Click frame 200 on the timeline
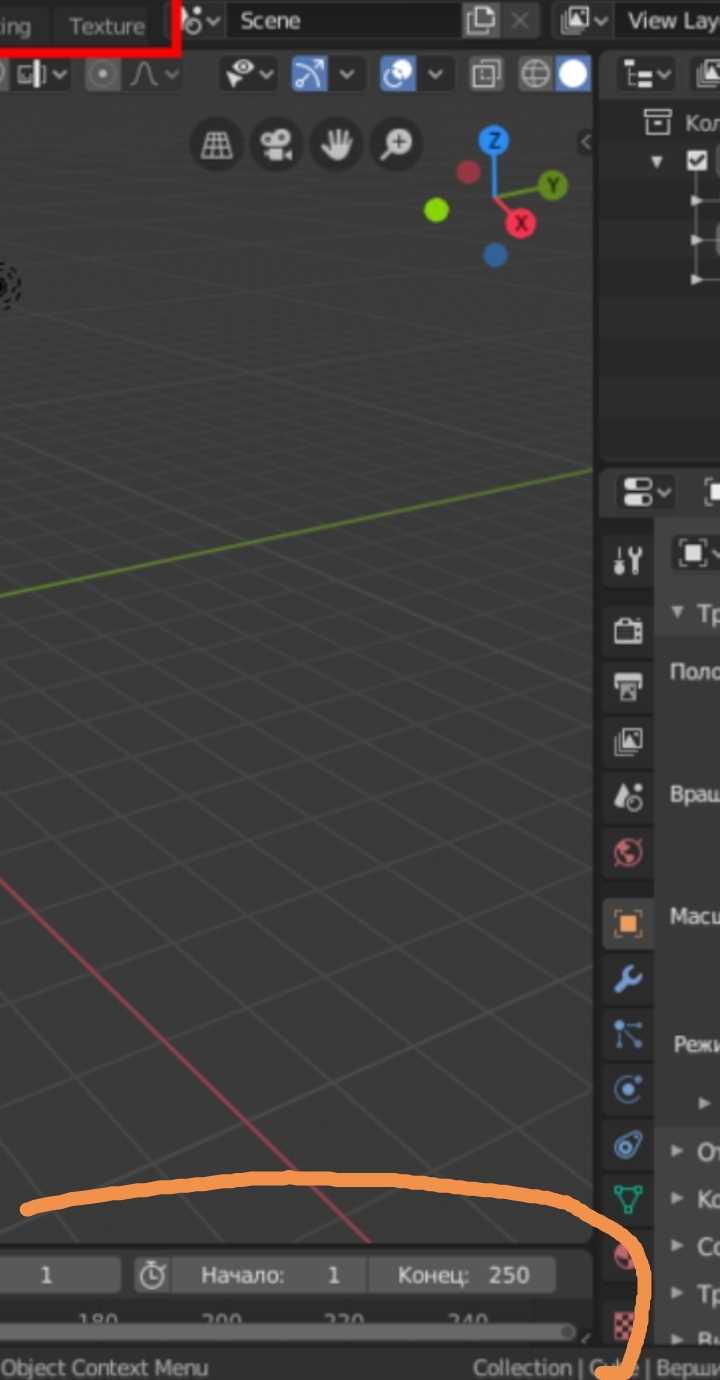Viewport: 720px width, 1380px height. pos(221,1320)
